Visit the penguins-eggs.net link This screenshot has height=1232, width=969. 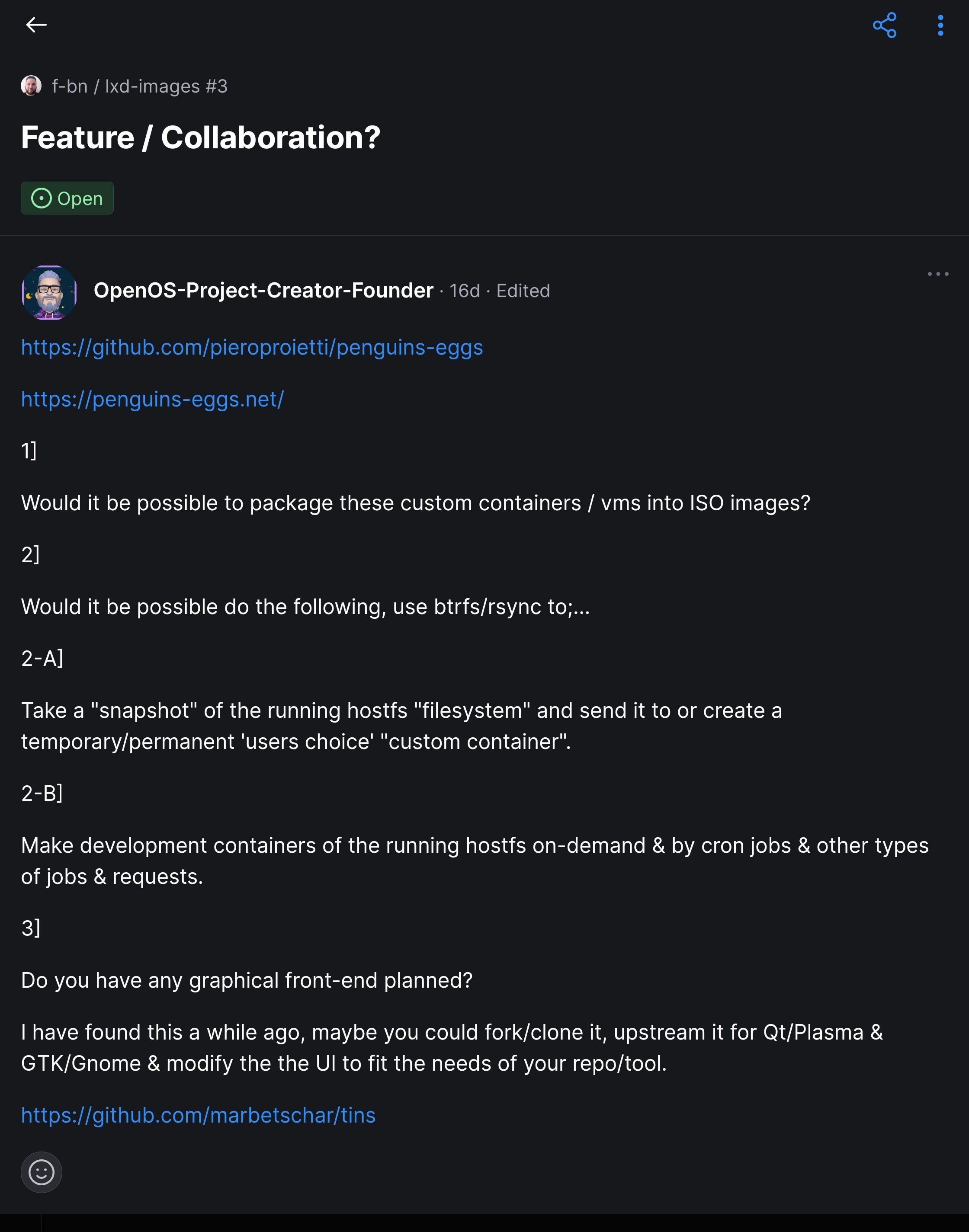[x=152, y=399]
